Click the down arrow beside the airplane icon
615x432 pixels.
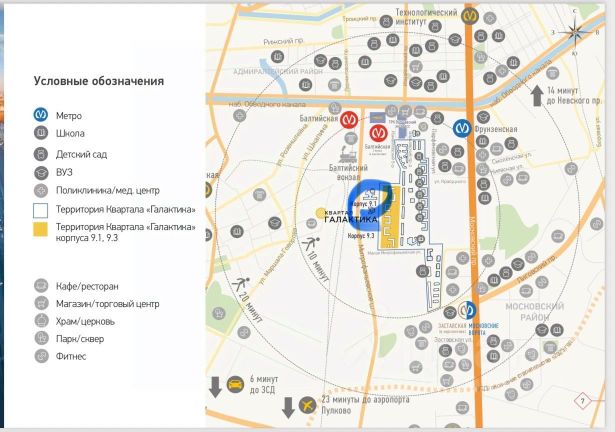(288, 408)
